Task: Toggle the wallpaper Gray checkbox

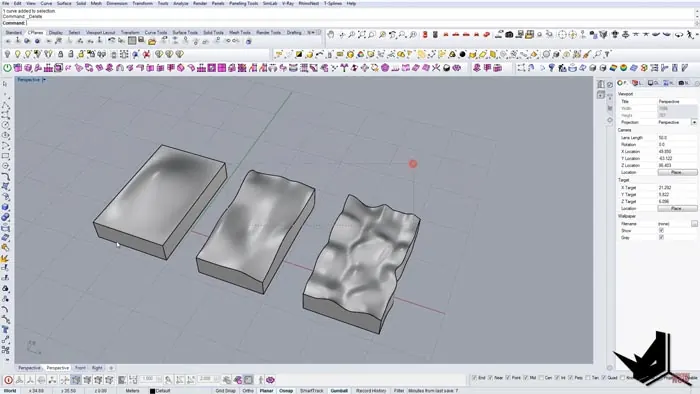Action: pos(661,237)
